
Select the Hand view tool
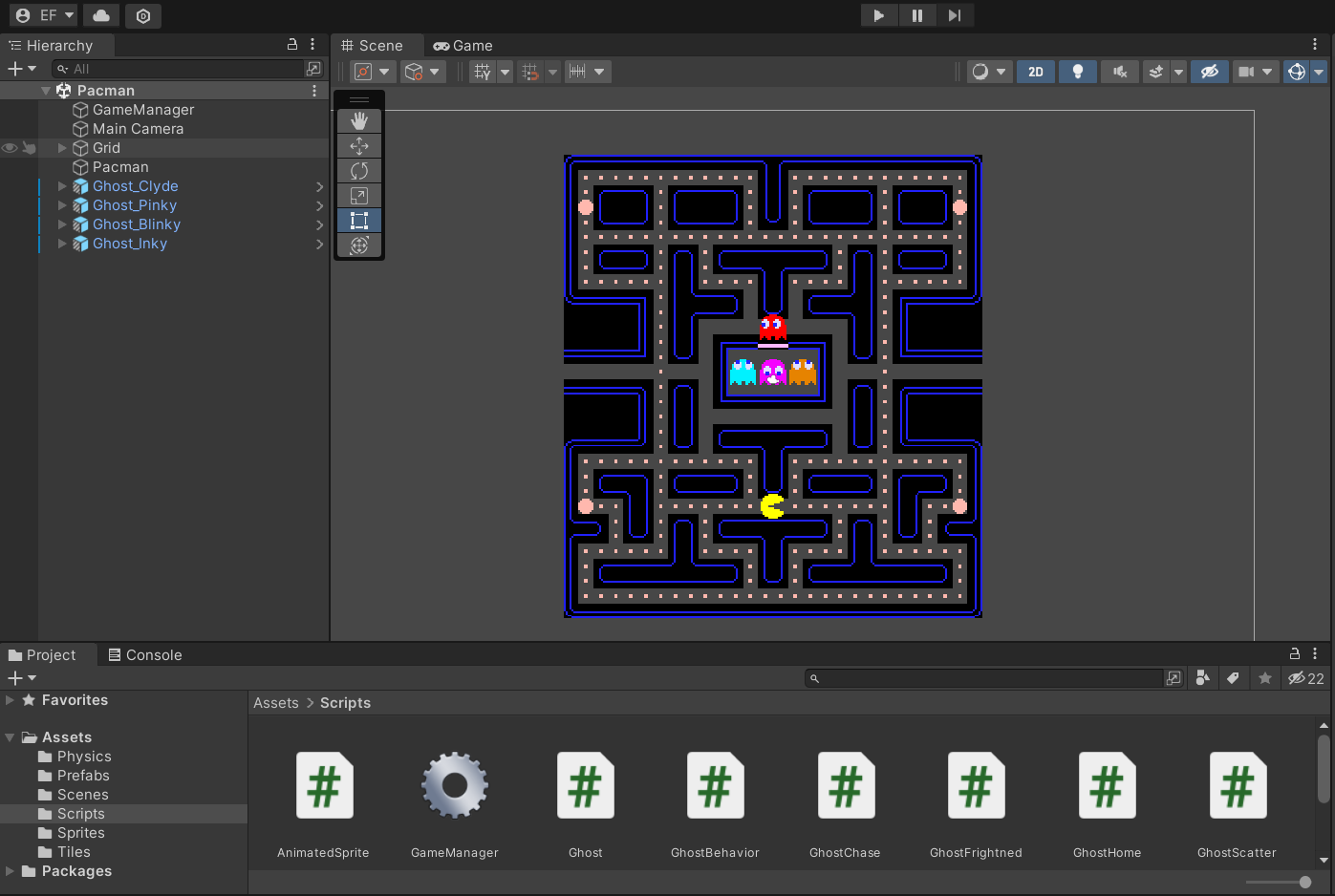359,120
